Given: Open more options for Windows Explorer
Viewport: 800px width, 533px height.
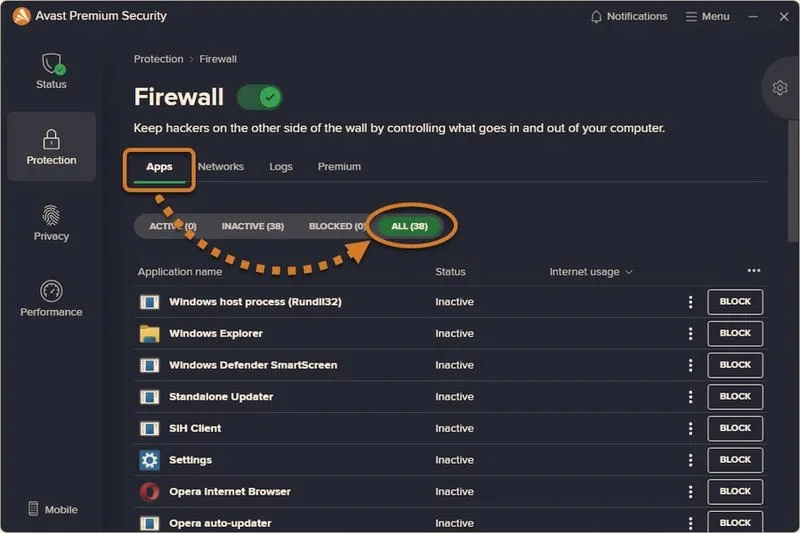Looking at the screenshot, I should pyautogui.click(x=690, y=334).
